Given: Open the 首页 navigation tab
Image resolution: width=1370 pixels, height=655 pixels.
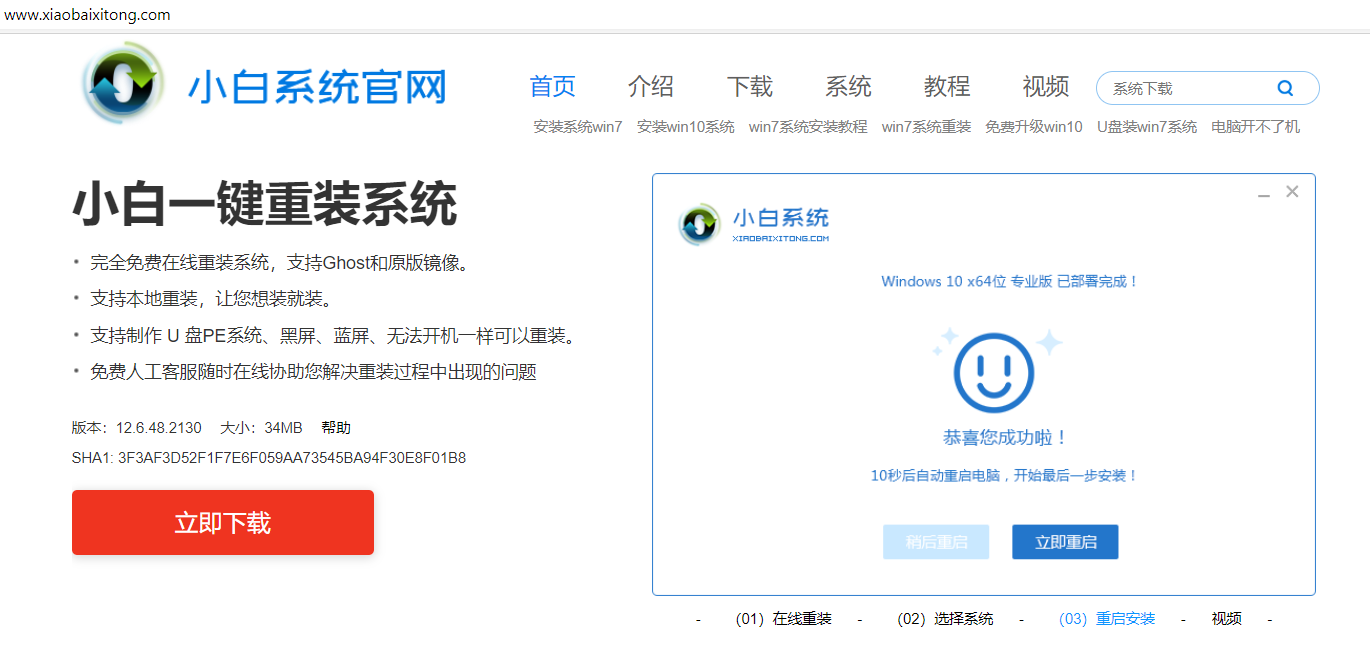Looking at the screenshot, I should point(552,87).
